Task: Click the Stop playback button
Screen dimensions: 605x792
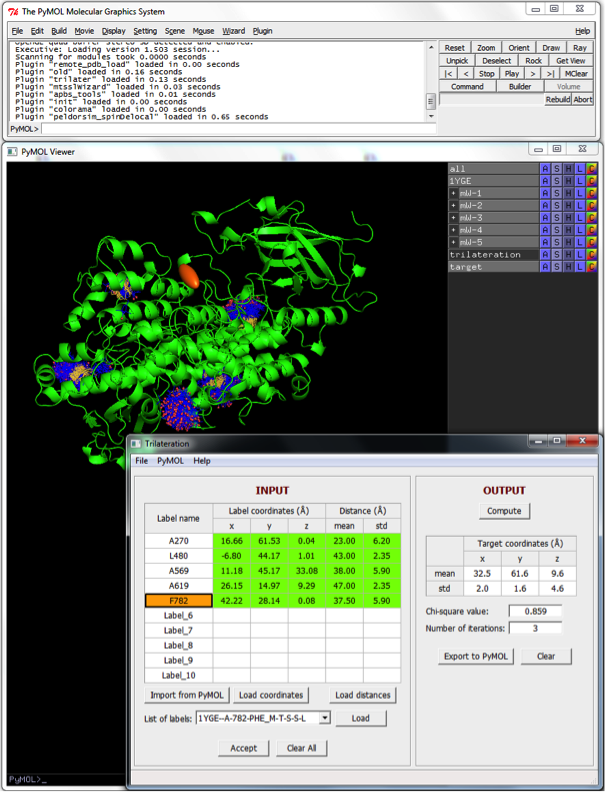Action: (x=486, y=74)
